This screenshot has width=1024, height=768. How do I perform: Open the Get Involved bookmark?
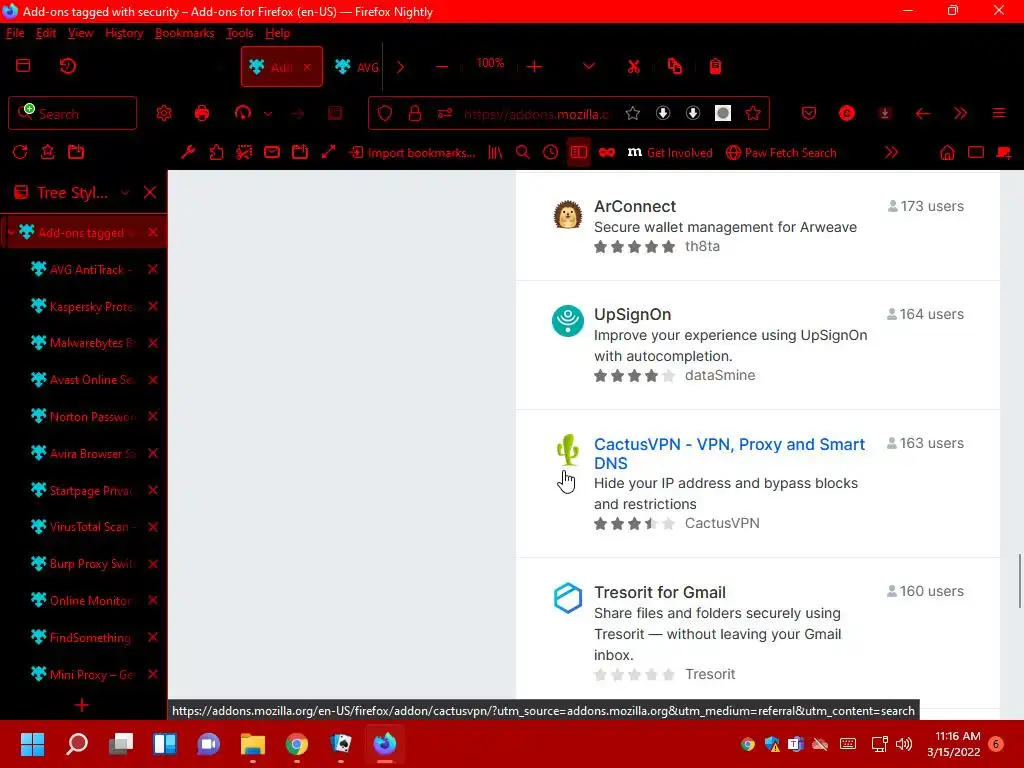[x=669, y=153]
